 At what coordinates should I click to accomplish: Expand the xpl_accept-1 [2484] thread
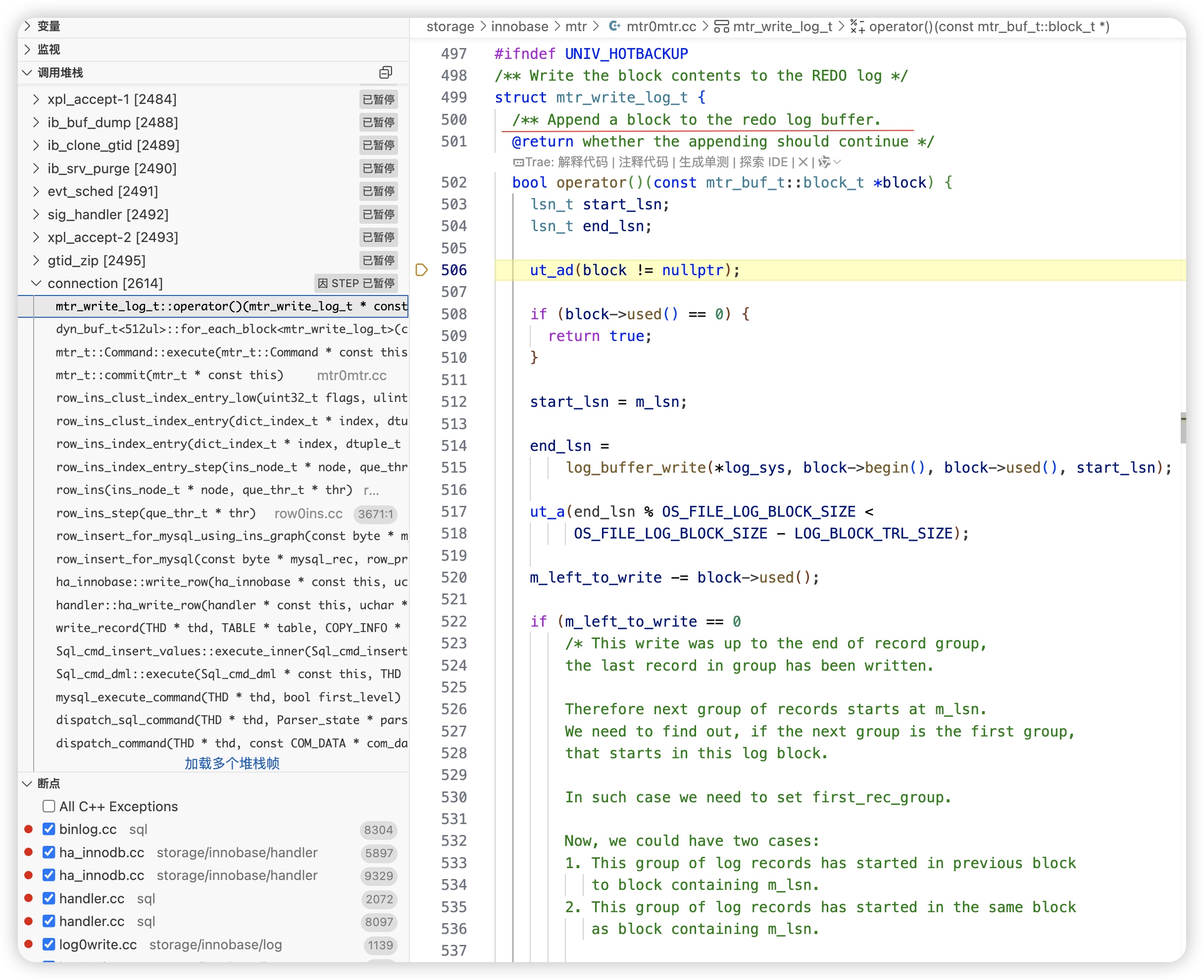(36, 99)
